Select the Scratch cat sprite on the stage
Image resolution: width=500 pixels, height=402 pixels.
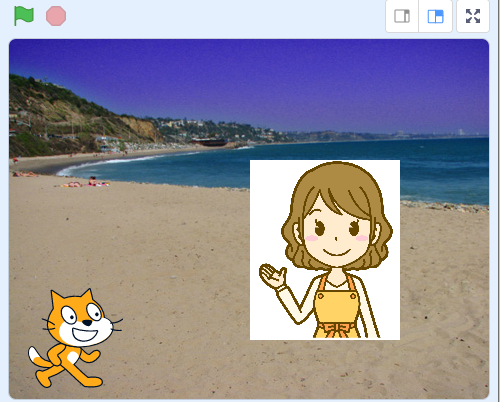pyautogui.click(x=75, y=338)
